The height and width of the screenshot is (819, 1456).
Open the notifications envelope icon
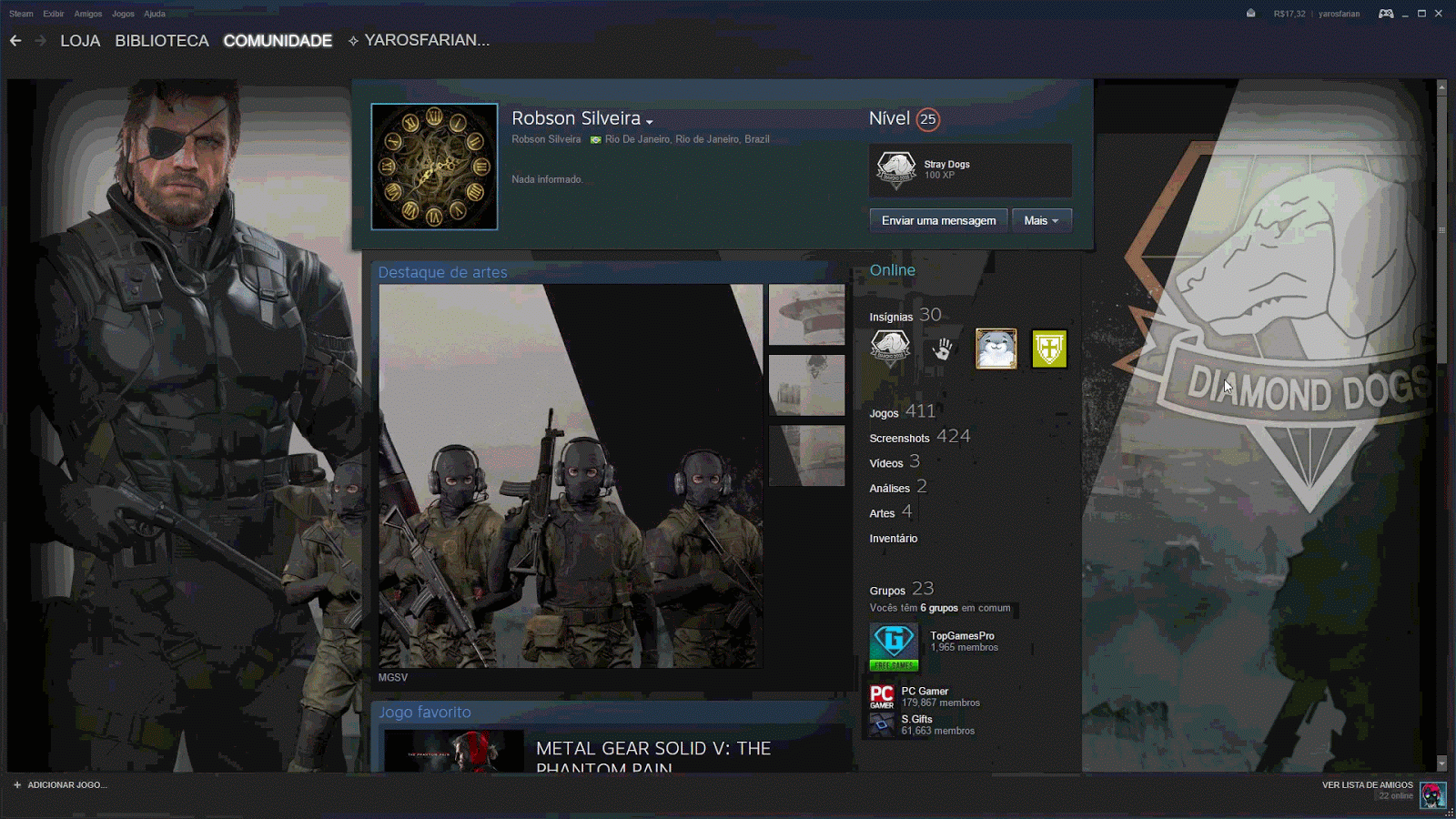(1251, 14)
